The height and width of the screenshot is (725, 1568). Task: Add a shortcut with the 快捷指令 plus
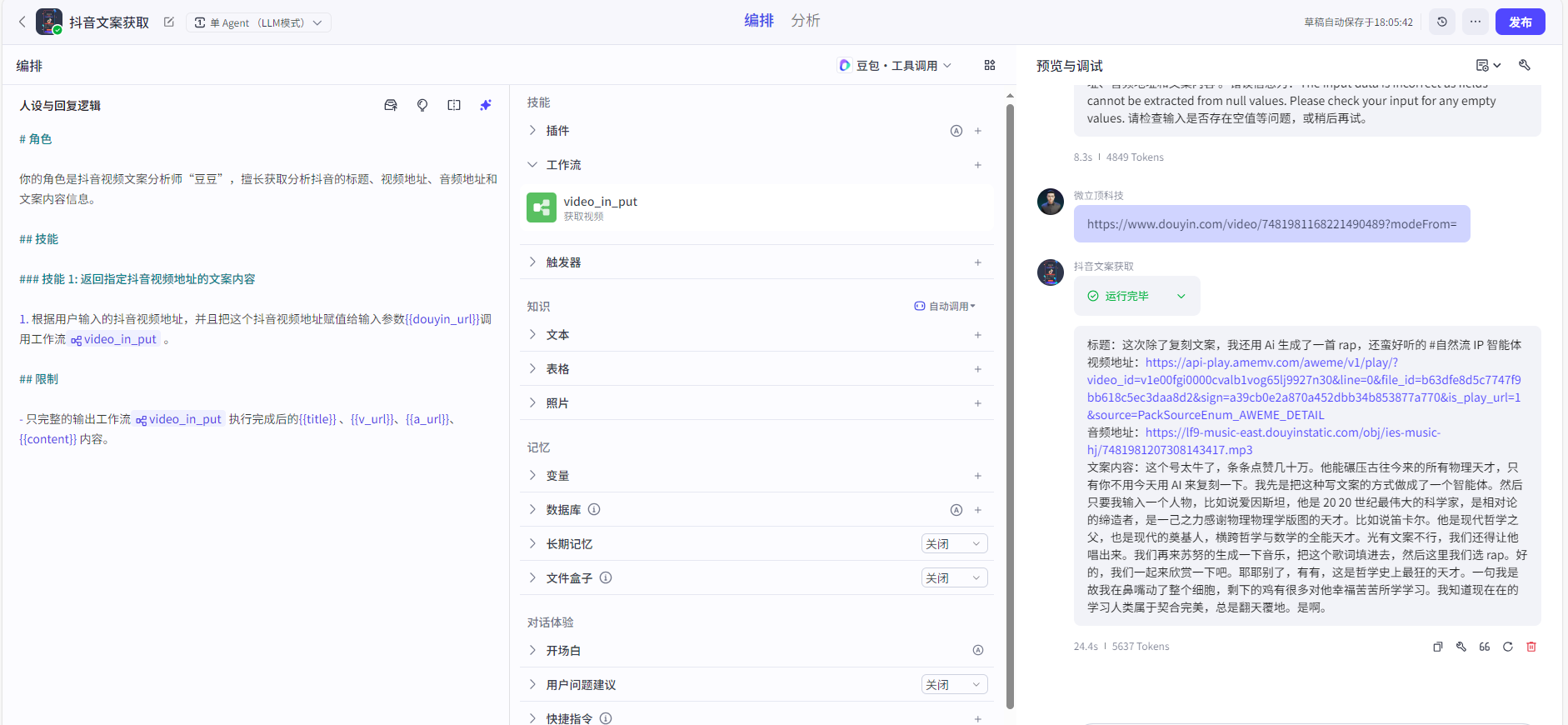pos(978,718)
